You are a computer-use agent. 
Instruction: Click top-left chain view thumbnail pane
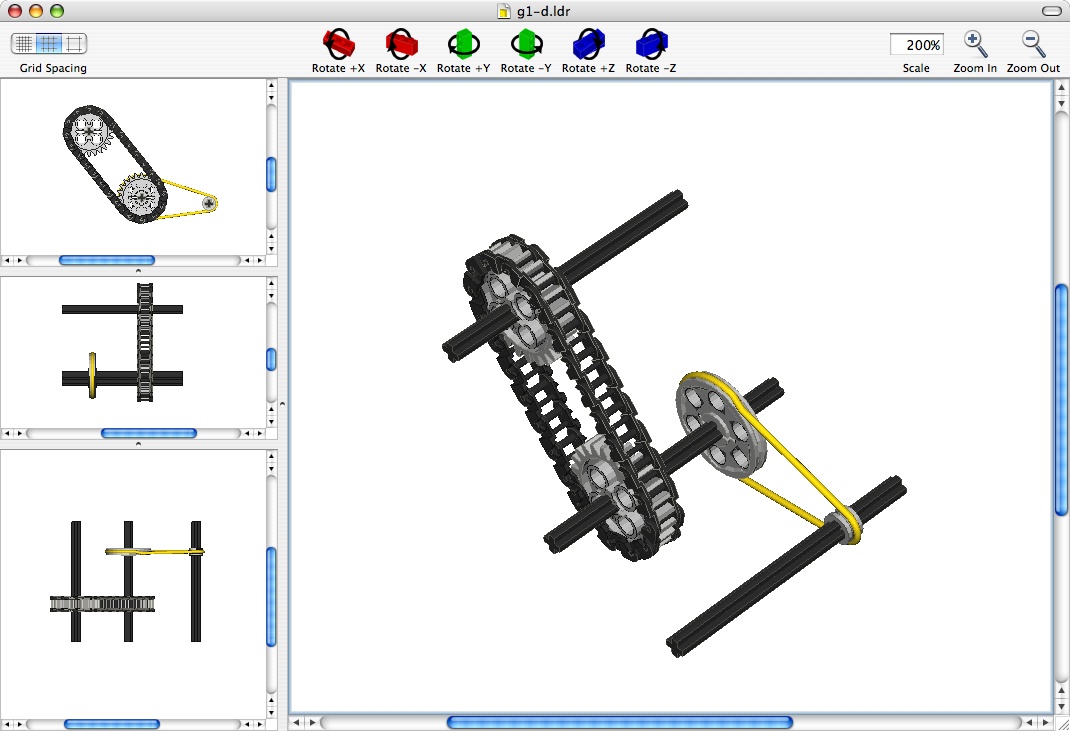[x=133, y=167]
